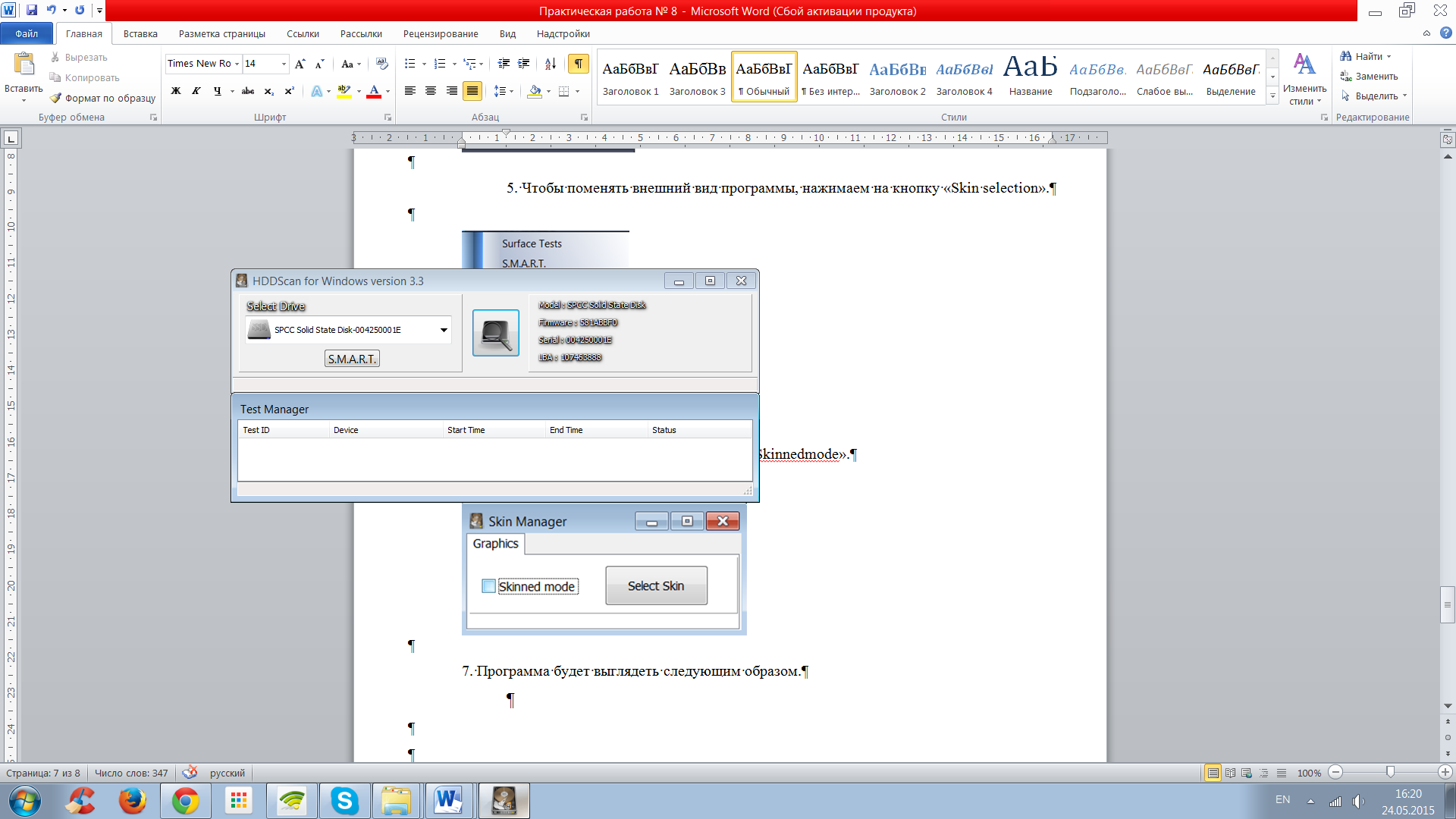Click the Clear Formatting icon
This screenshot has width=1456, height=819.
pos(381,64)
